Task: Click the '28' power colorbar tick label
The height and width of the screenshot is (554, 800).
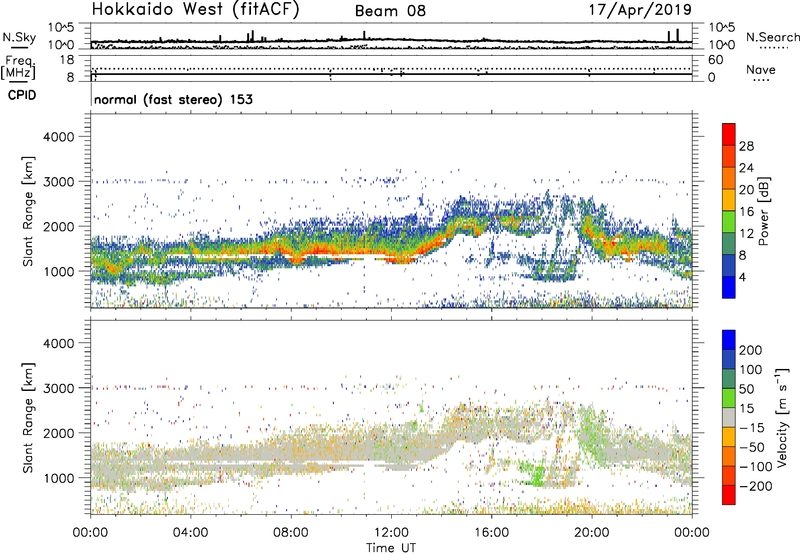Action: point(746,146)
